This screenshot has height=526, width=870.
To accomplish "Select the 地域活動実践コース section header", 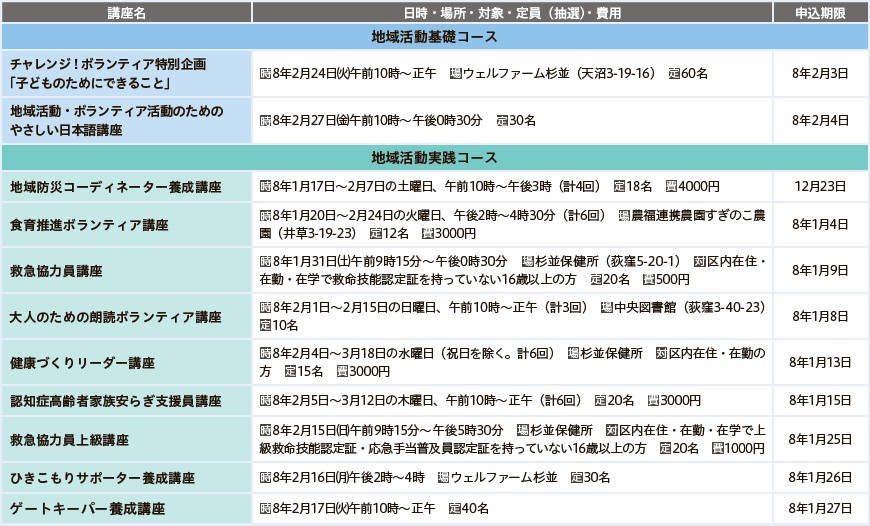I will pyautogui.click(x=434, y=157).
